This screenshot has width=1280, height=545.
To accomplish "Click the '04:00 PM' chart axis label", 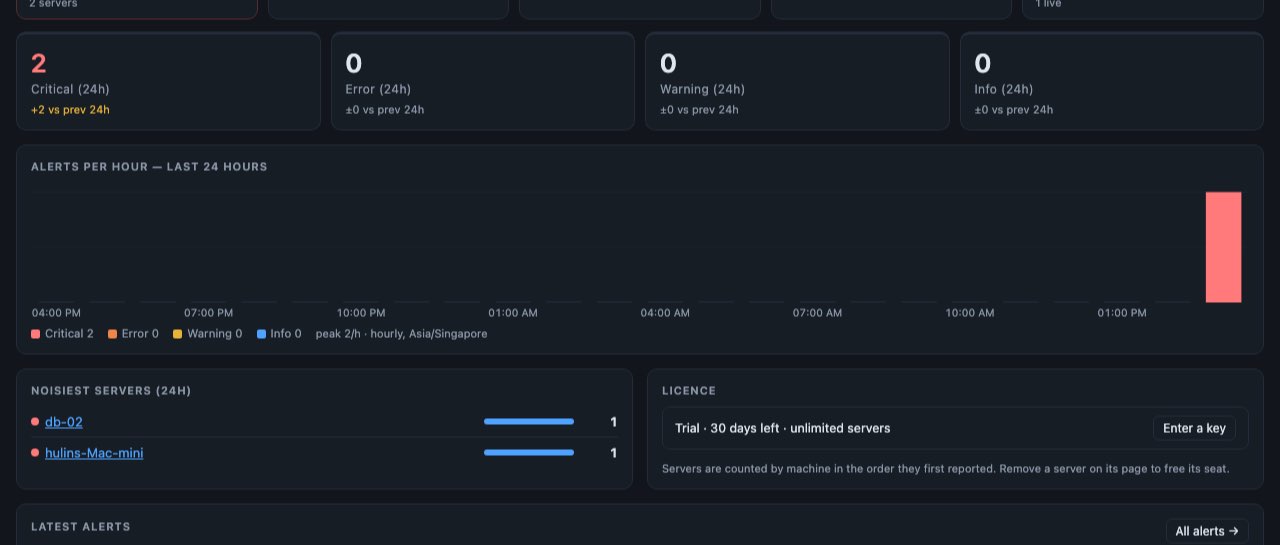I will click(x=56, y=313).
